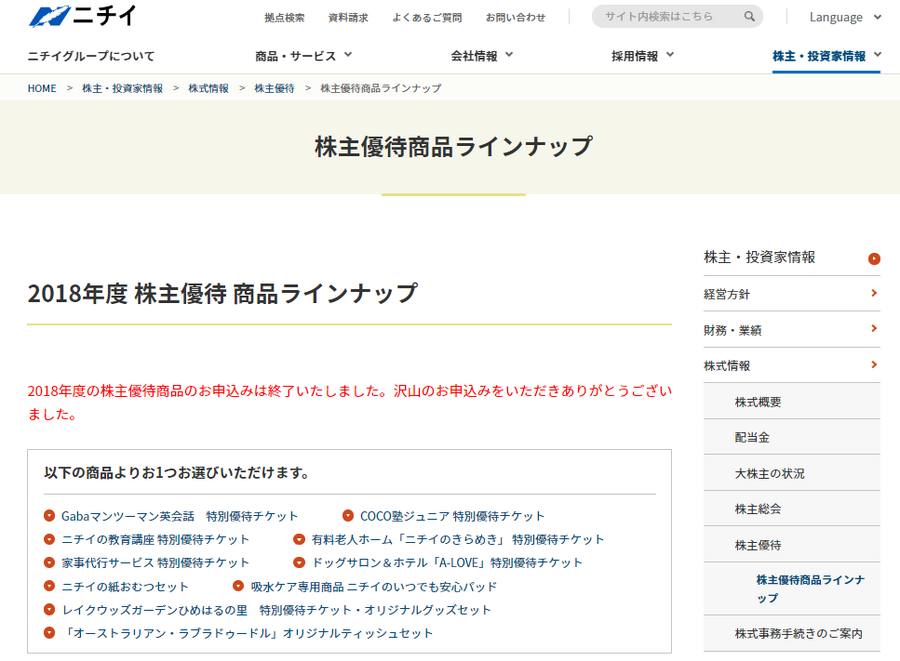
Task: Open 配当金 sidebar sub-item
Action: [x=792, y=437]
